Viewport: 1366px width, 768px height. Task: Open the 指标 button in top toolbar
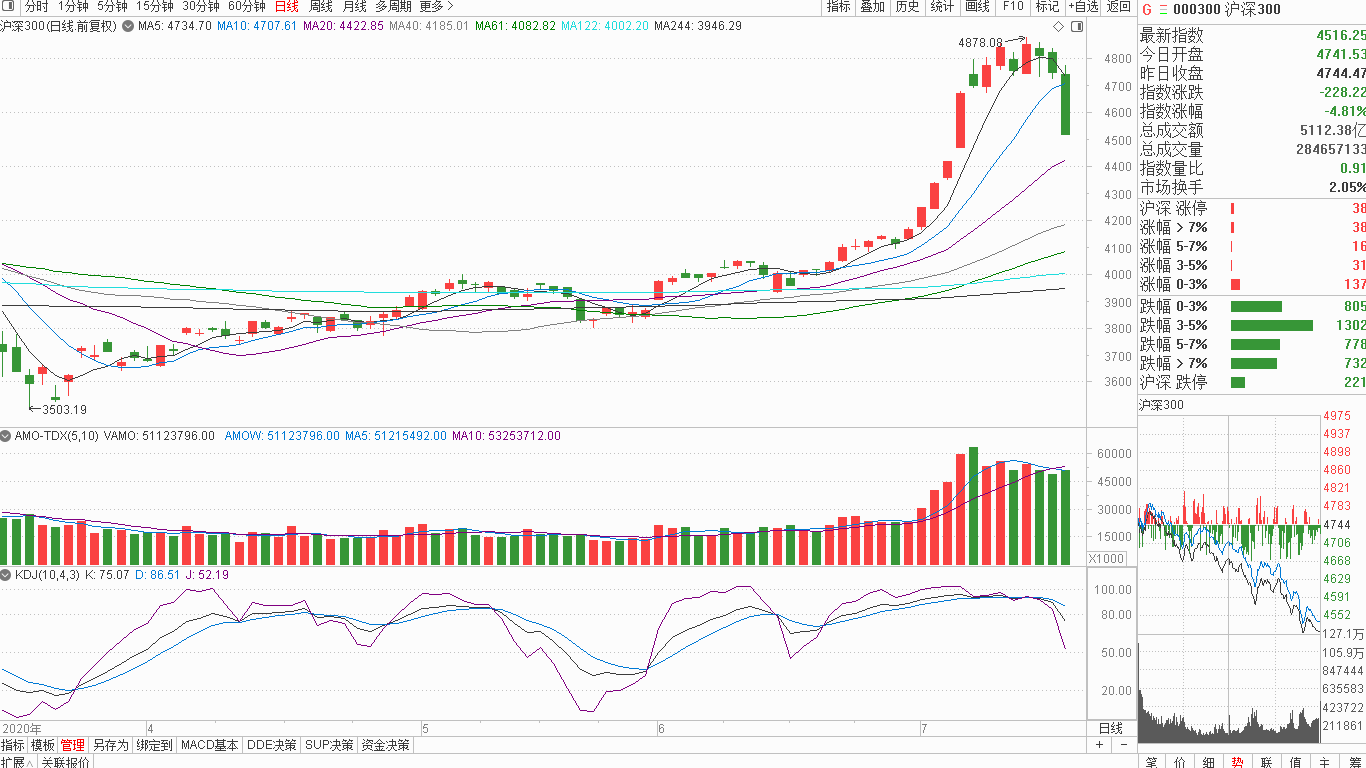[x=839, y=7]
